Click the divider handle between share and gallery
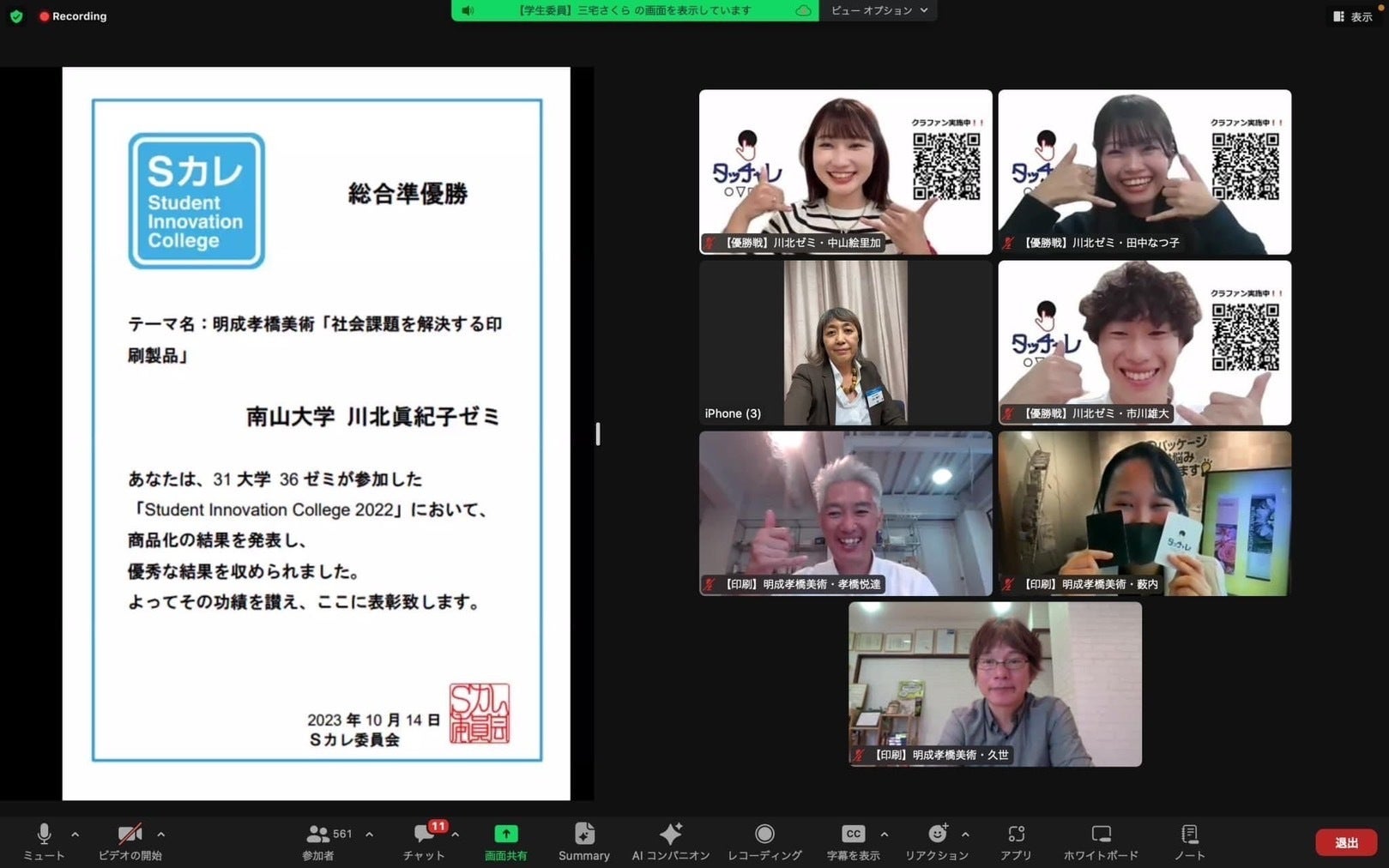The width and height of the screenshot is (1389, 868). pos(598,434)
